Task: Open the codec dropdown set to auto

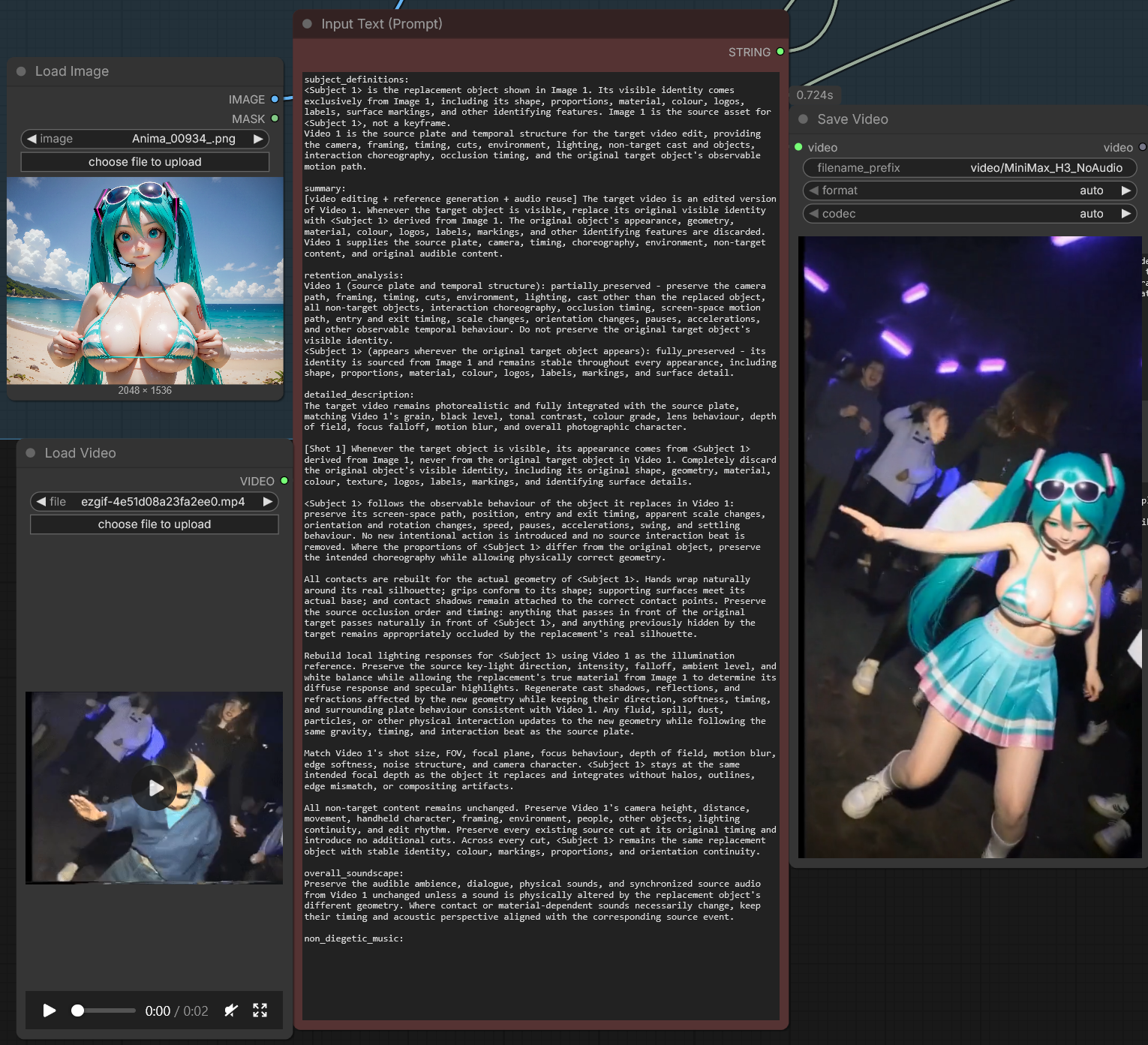Action: 969,214
